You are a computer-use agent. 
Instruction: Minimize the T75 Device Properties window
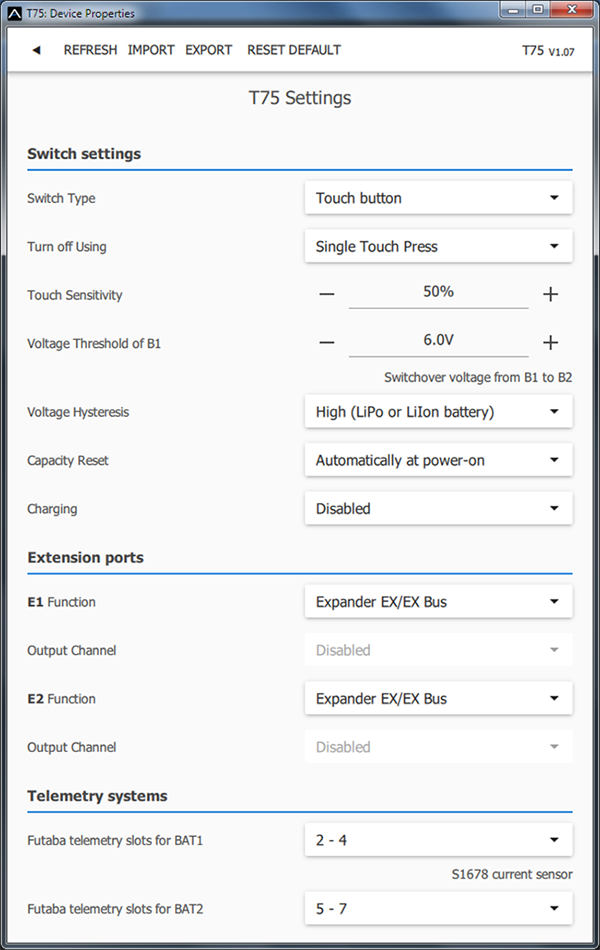(510, 12)
